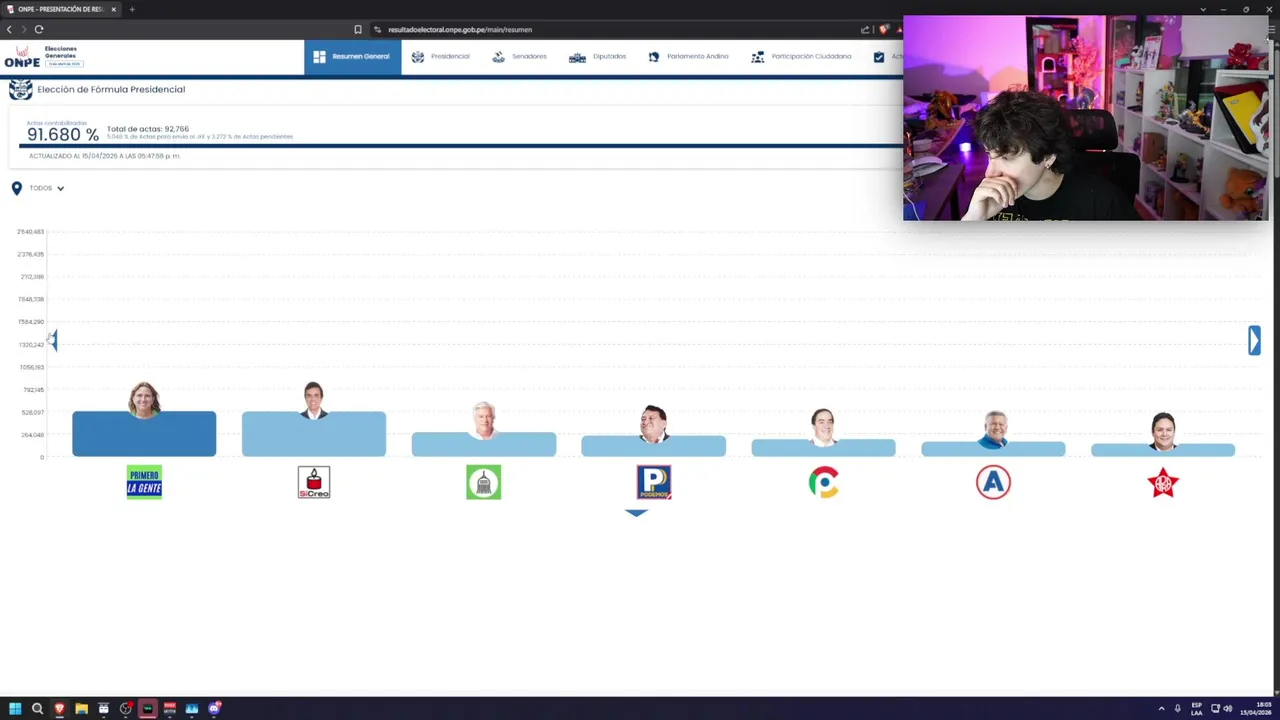Reload the page with the refresh button
This screenshot has width=1280, height=720.
[39, 29]
